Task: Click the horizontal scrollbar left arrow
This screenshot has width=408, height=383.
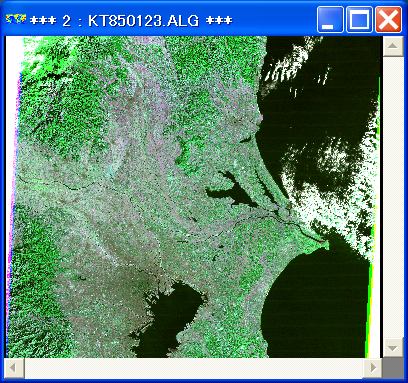Action: tap(15, 368)
